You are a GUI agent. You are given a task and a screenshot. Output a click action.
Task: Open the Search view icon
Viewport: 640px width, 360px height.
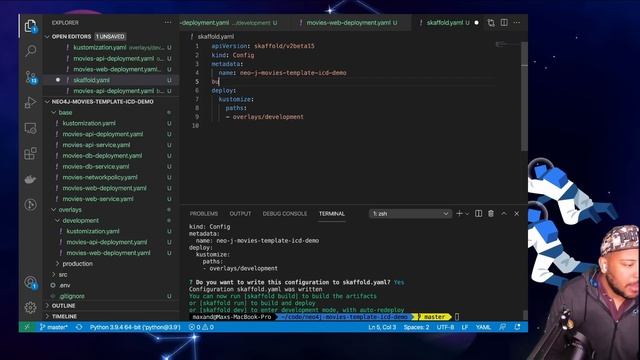(x=31, y=51)
